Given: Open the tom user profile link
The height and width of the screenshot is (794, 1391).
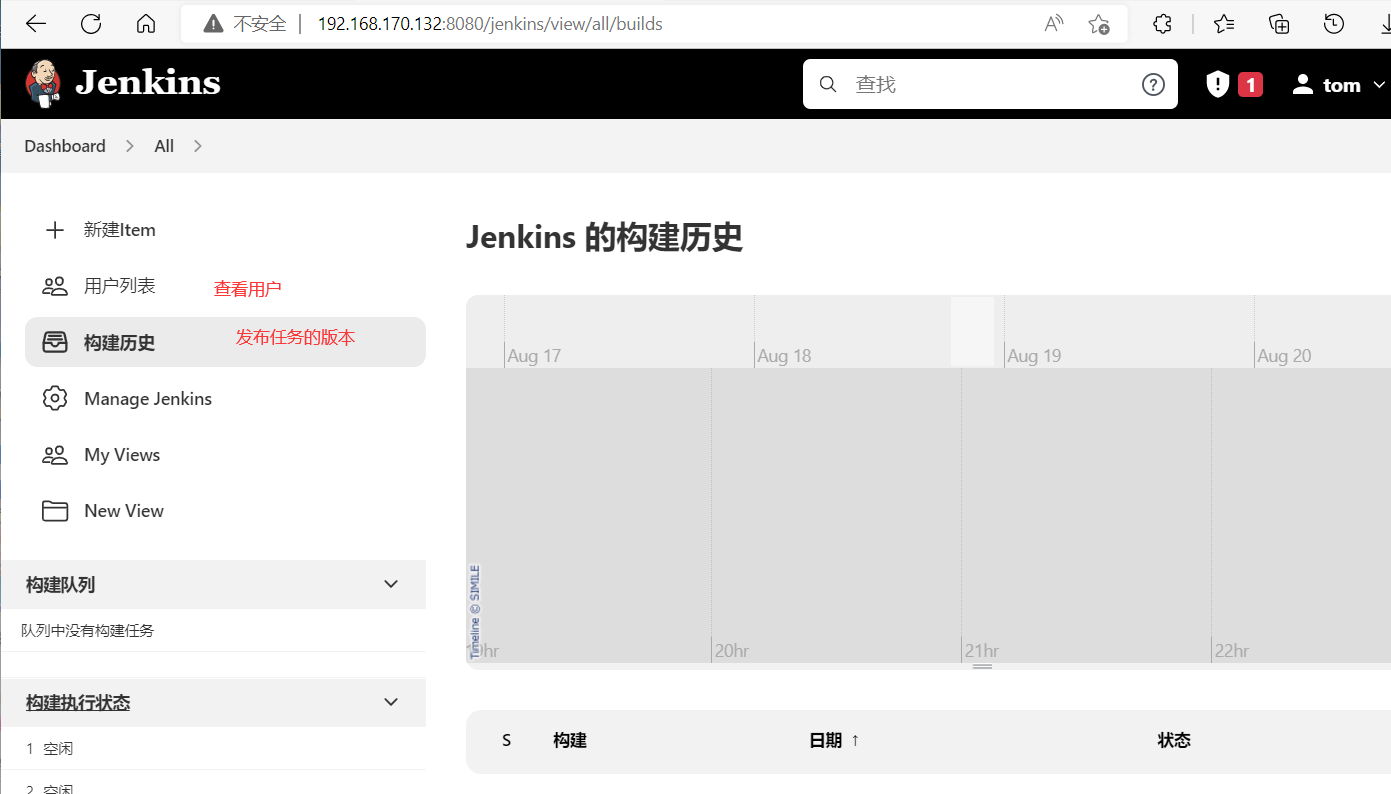Looking at the screenshot, I should coord(1342,85).
